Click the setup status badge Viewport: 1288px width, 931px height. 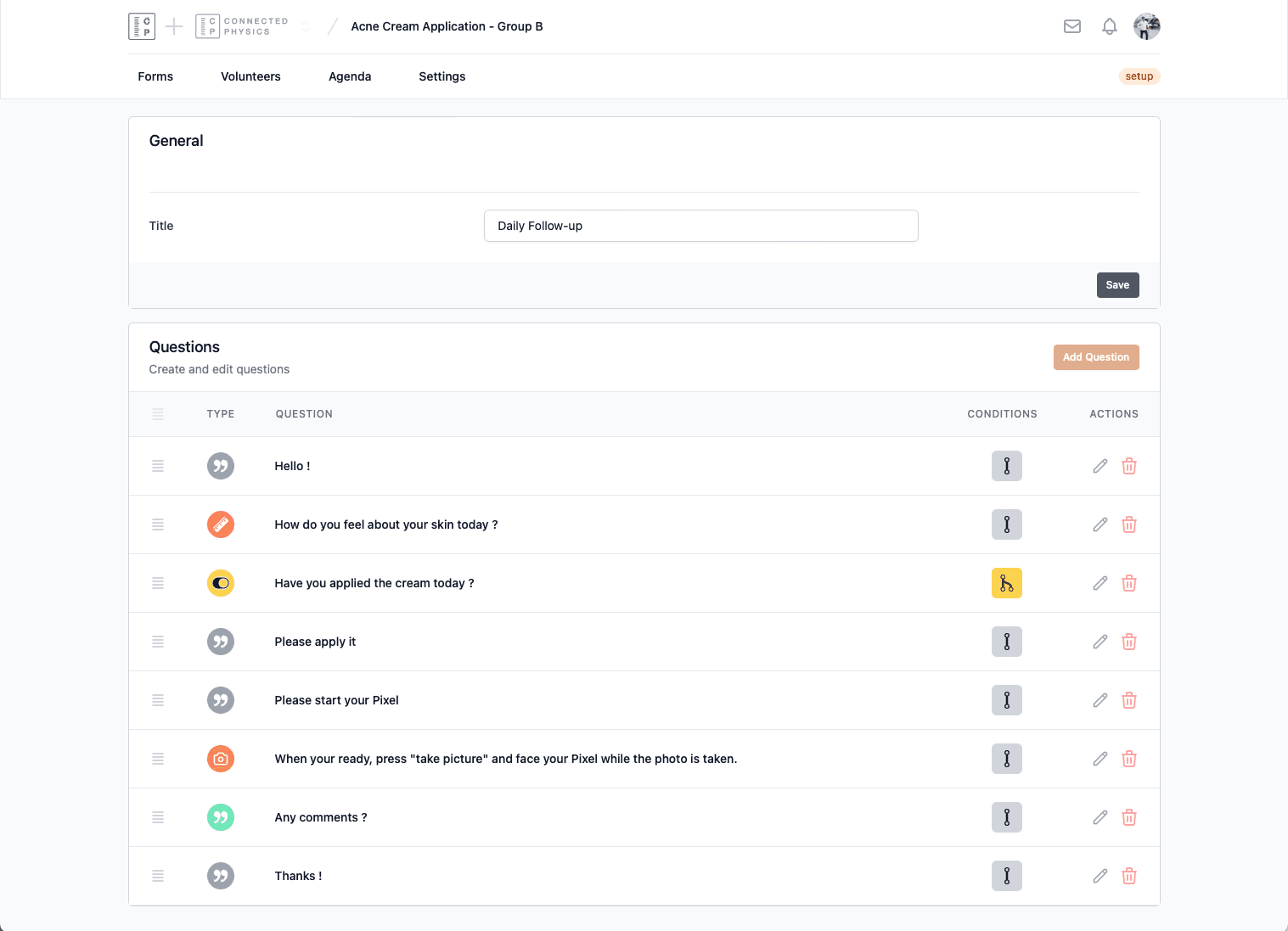[1139, 76]
